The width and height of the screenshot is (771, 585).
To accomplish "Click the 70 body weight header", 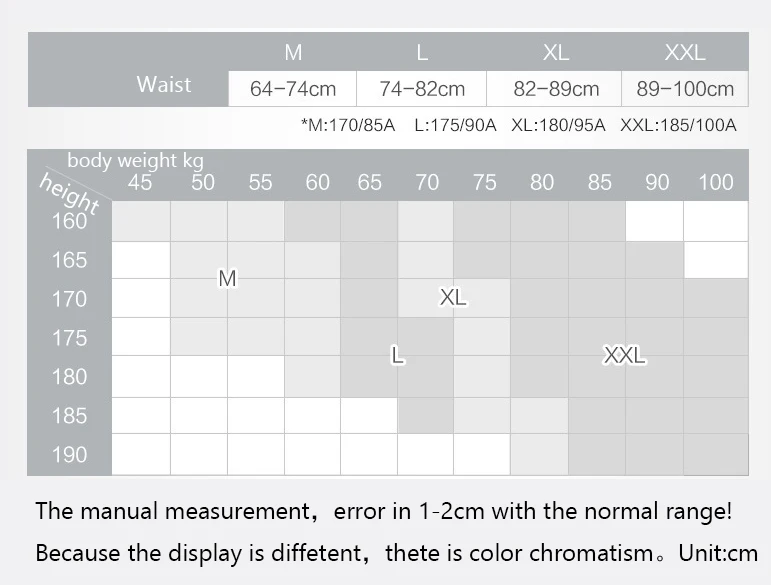I will (x=427, y=182).
